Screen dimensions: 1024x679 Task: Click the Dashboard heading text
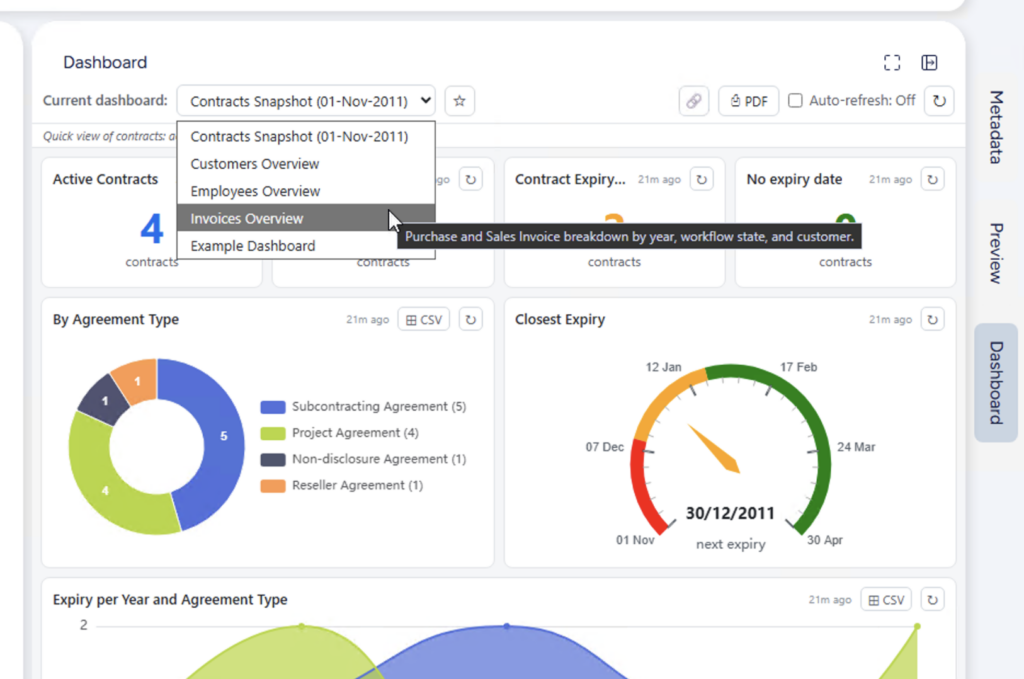[105, 63]
